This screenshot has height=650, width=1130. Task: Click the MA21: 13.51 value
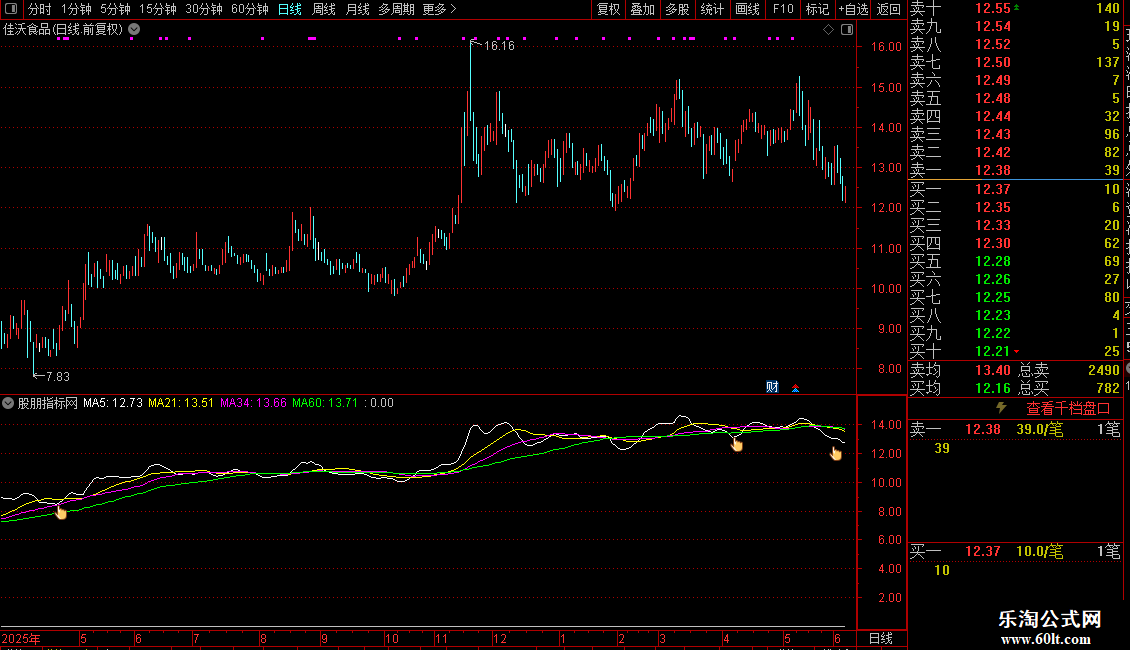[x=180, y=403]
